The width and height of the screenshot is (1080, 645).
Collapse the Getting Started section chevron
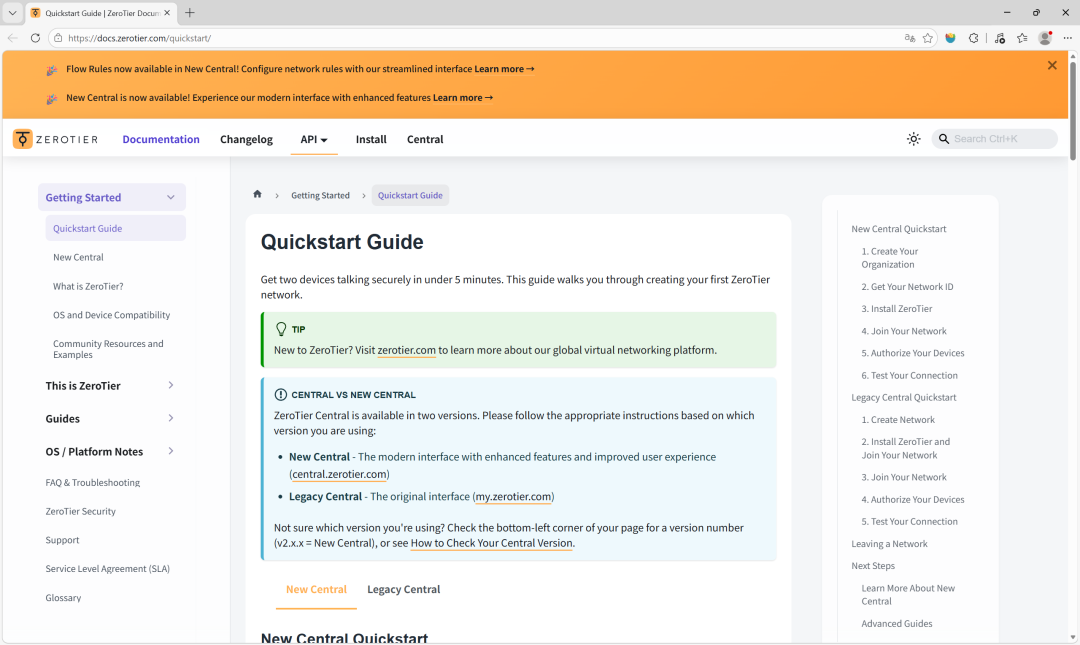[170, 198]
